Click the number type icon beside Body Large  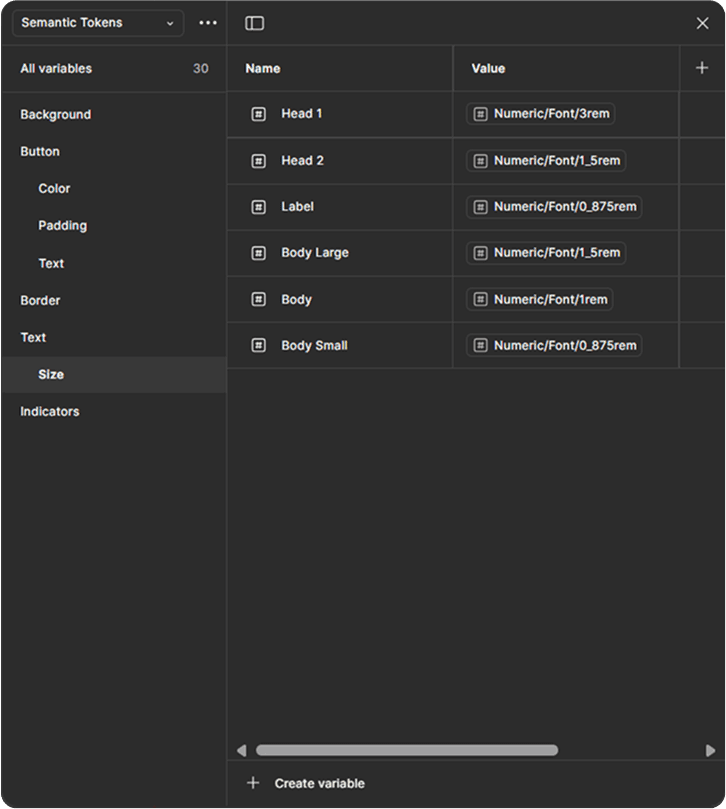259,253
